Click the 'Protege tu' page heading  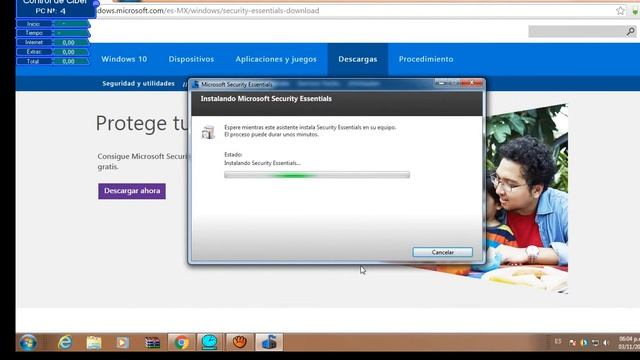142,123
